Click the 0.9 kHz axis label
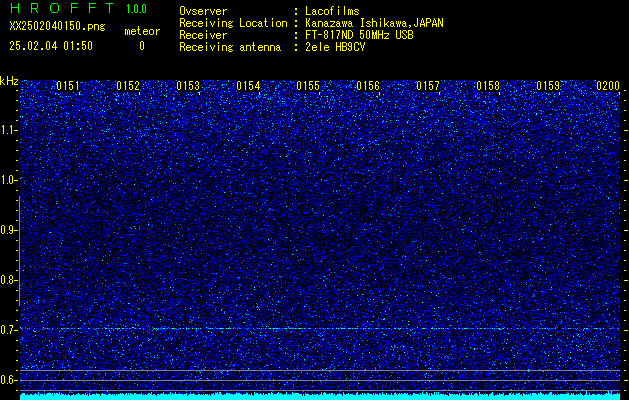This screenshot has height=400, width=629. (x=8, y=230)
